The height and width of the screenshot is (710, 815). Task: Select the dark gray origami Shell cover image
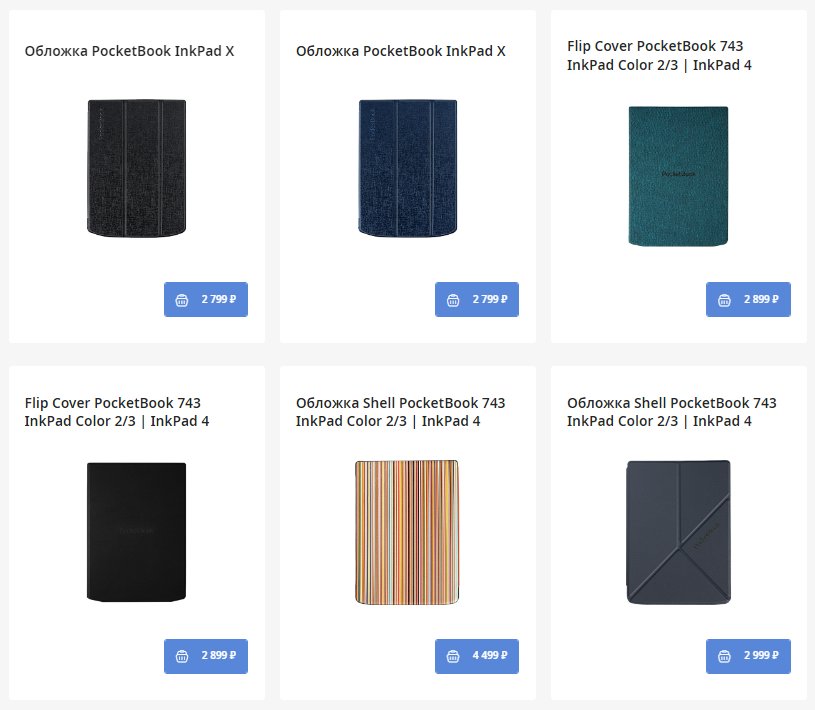click(x=679, y=531)
